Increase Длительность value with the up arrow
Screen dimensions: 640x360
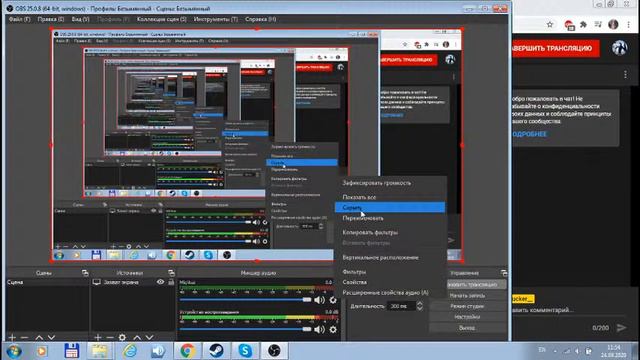tap(419, 303)
